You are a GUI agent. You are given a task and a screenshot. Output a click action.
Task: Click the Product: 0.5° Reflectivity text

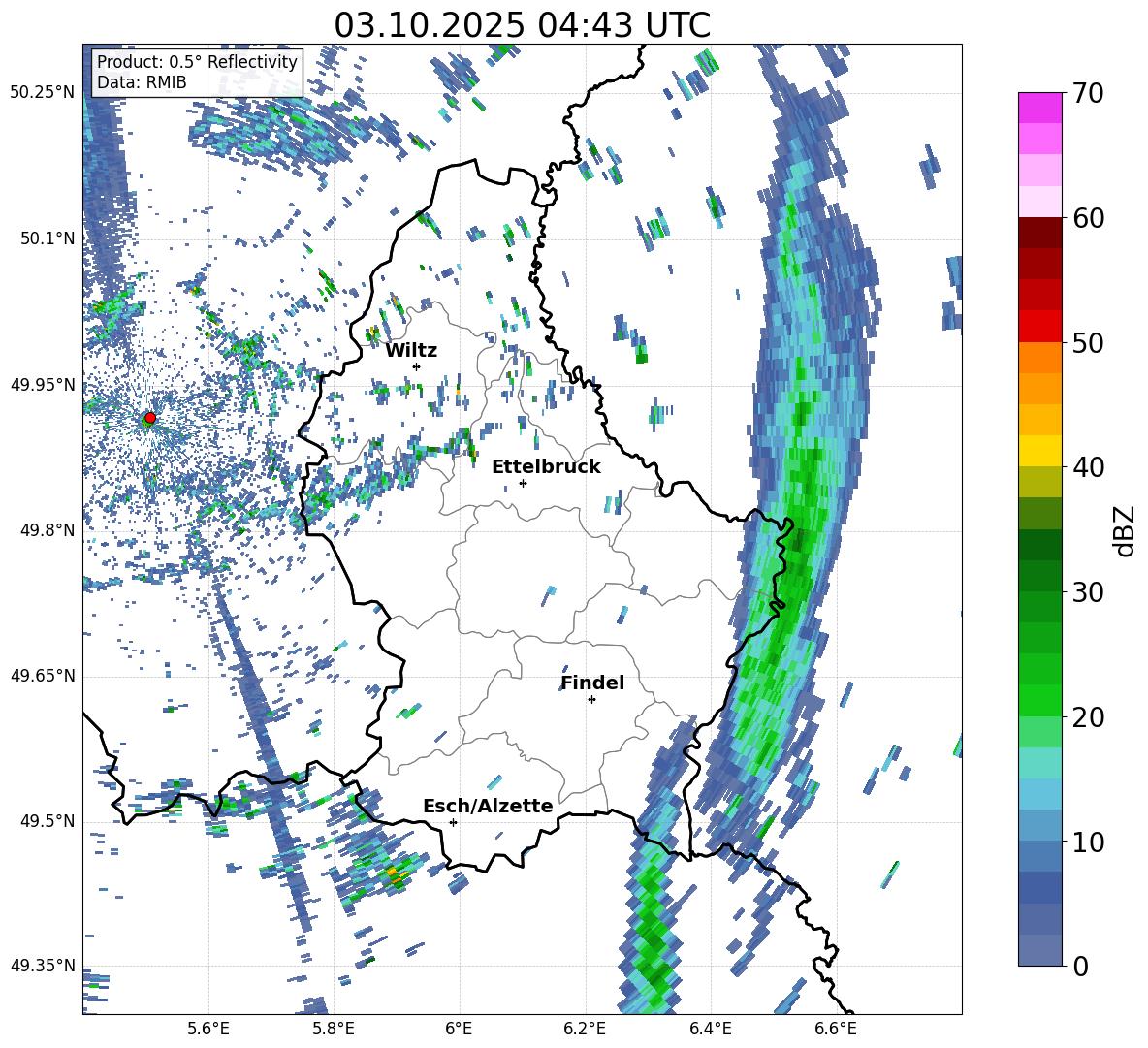coord(197,62)
